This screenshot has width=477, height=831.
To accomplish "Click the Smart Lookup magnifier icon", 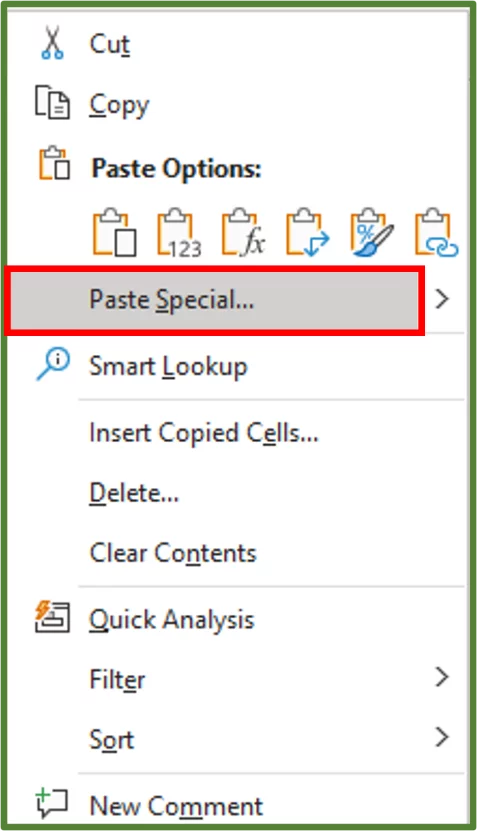I will coord(52,364).
